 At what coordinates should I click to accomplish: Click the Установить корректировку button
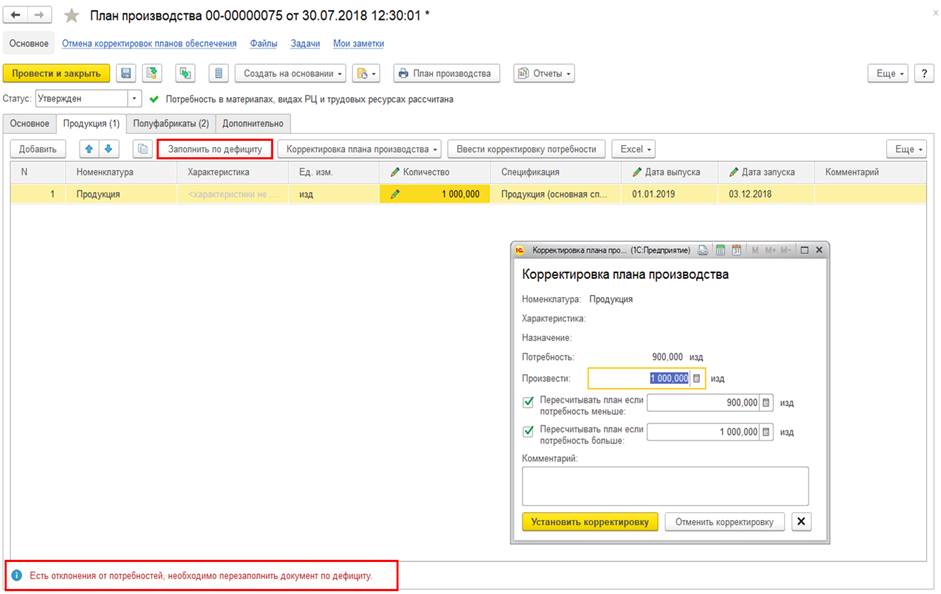(x=590, y=522)
